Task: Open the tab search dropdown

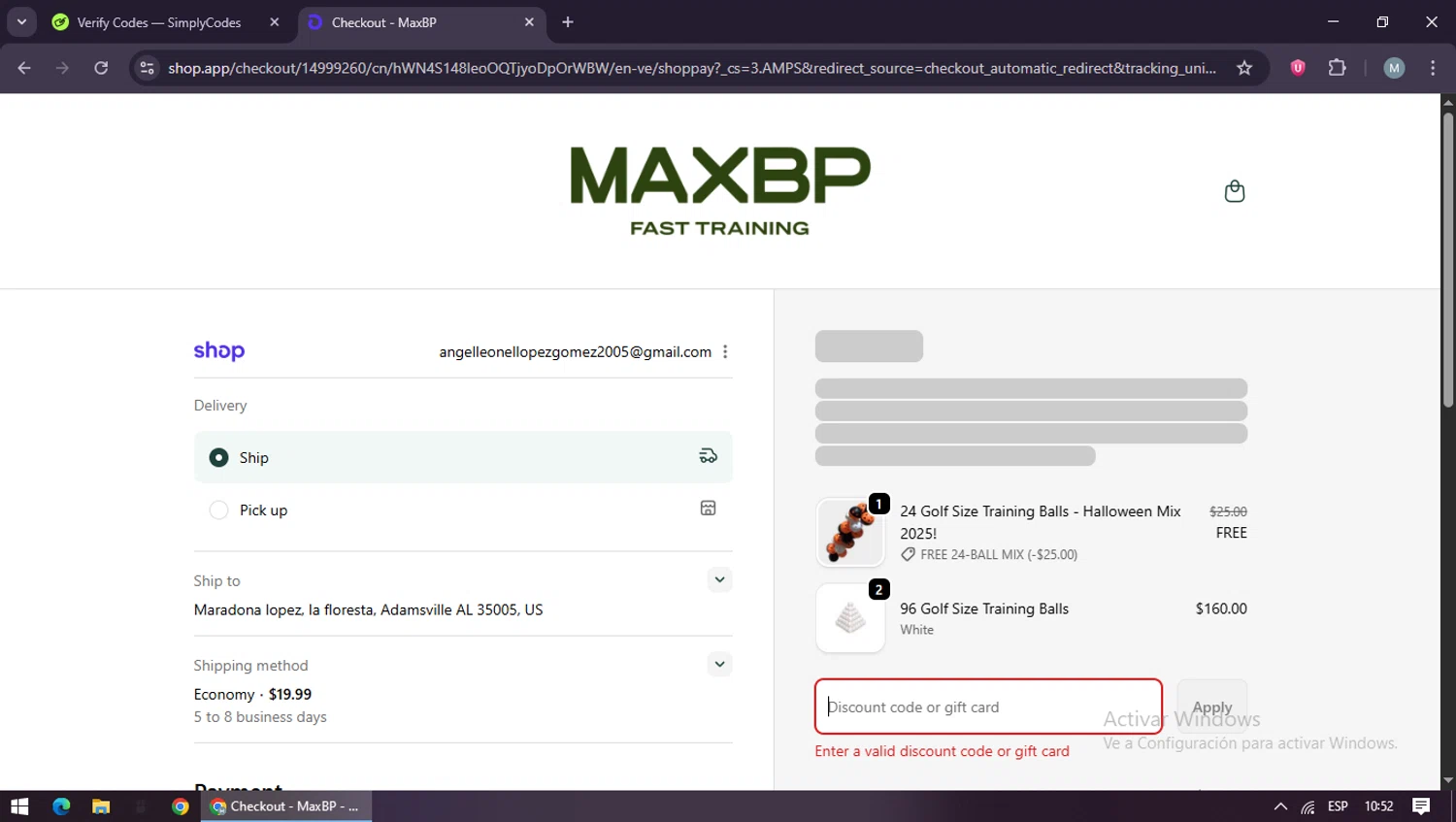Action: (x=21, y=22)
